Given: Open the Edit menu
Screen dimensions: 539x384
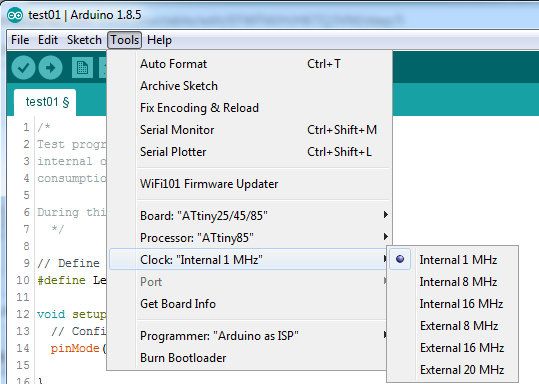Looking at the screenshot, I should point(48,40).
